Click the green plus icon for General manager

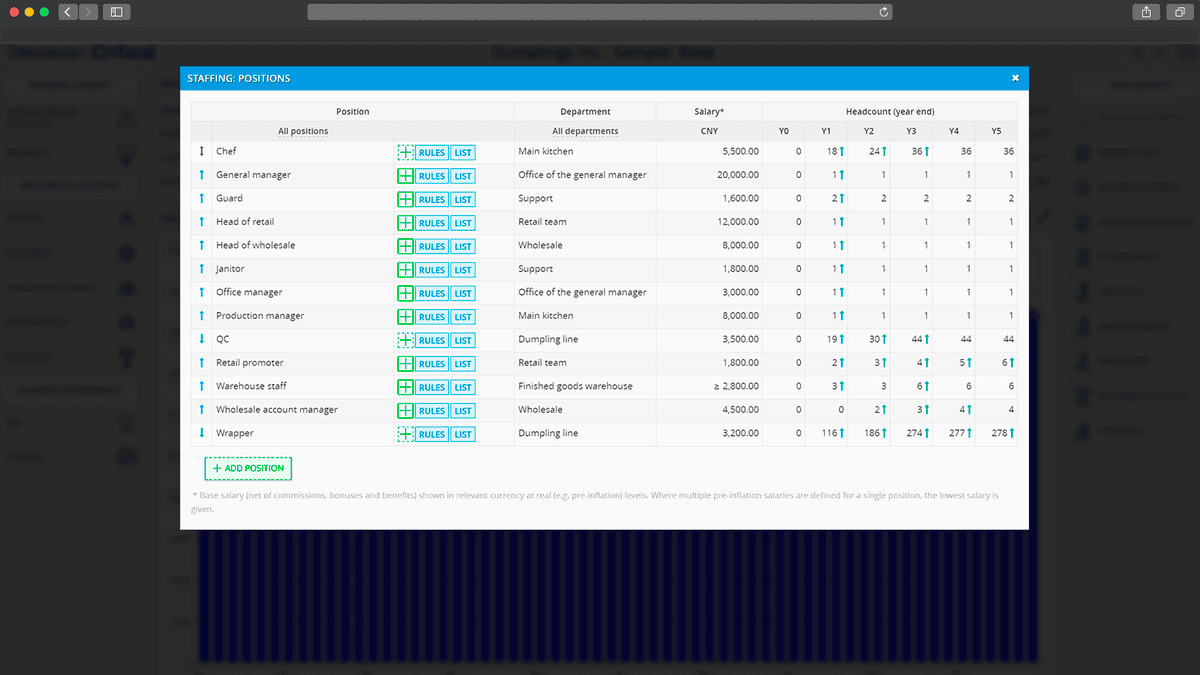pos(405,176)
